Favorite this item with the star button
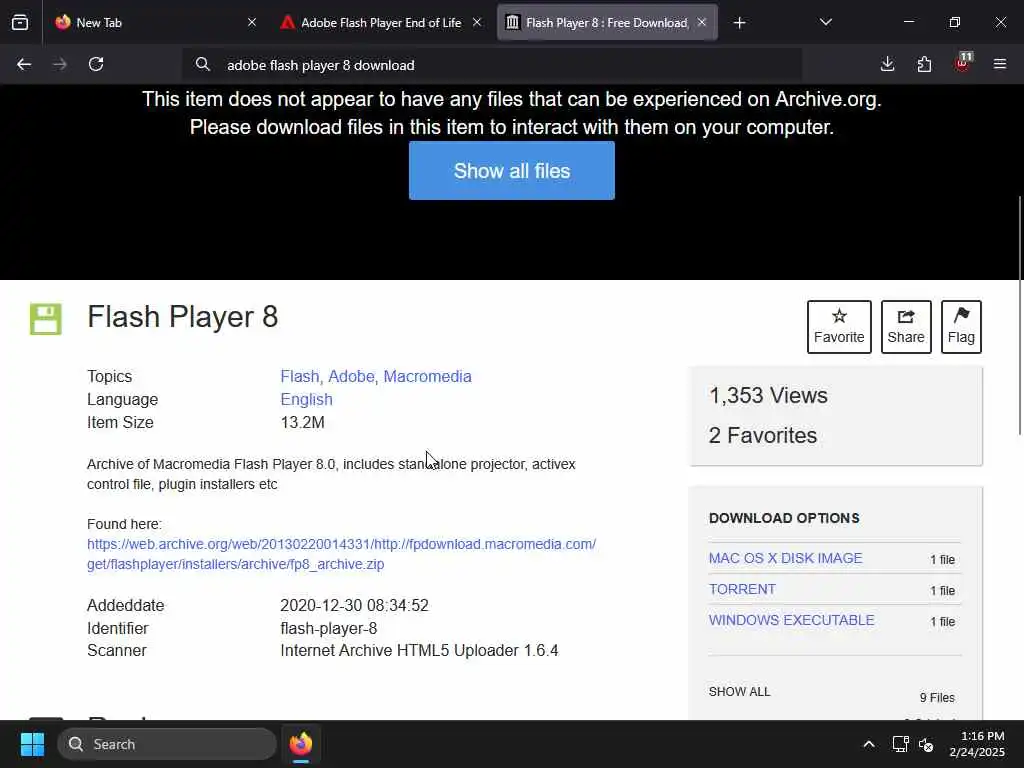 (839, 327)
